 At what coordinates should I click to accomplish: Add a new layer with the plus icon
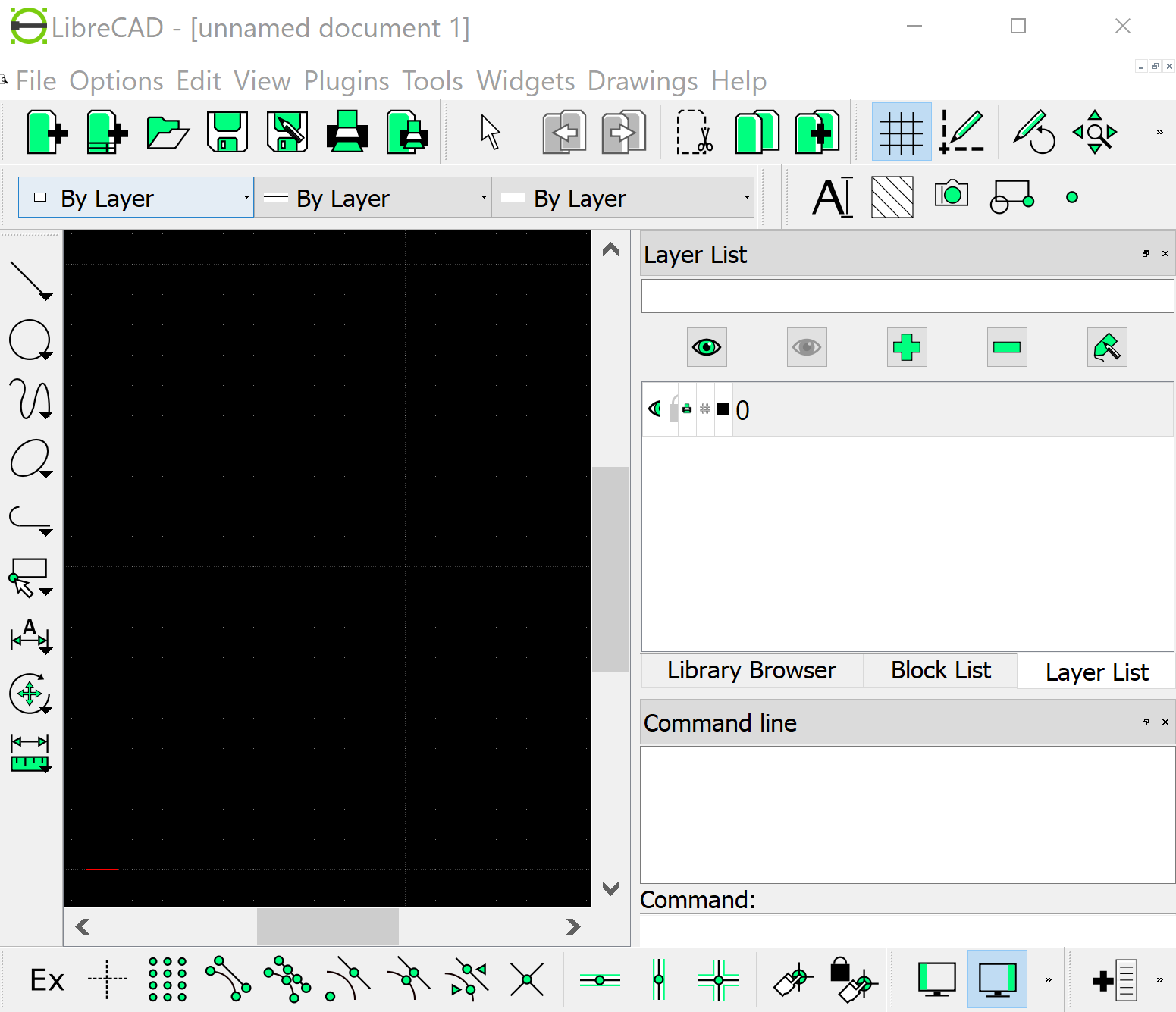pyautogui.click(x=907, y=347)
